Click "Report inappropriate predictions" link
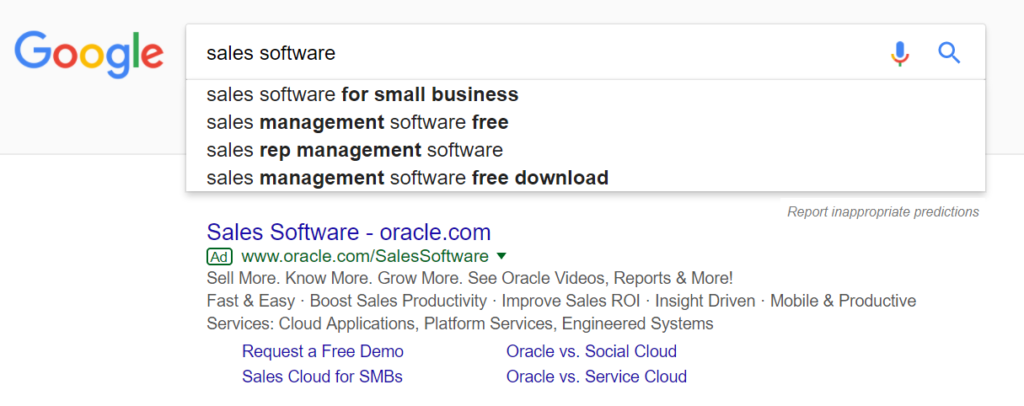Viewport: 1024px width, 406px height. pyautogui.click(x=882, y=212)
